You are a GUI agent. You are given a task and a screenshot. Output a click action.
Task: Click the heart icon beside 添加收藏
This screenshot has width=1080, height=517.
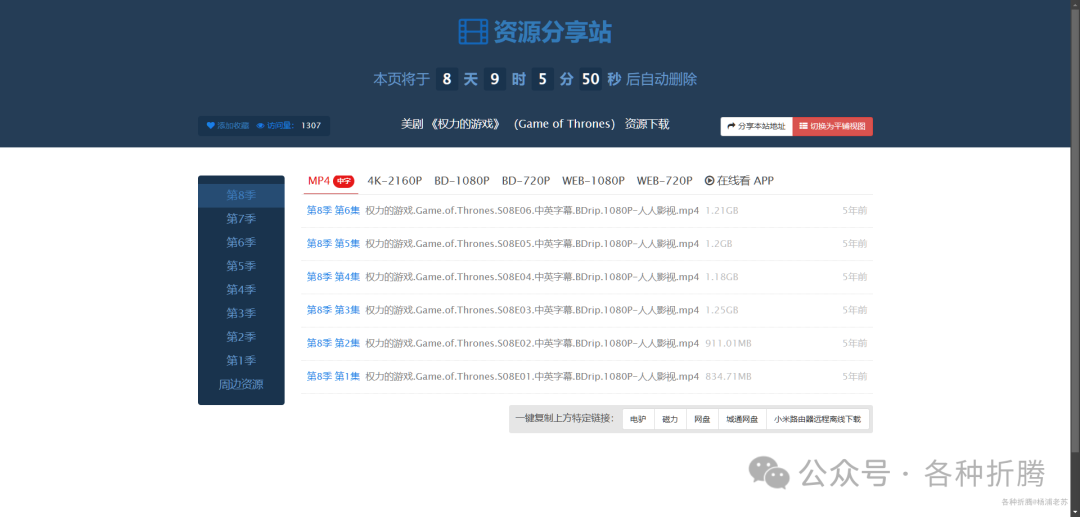(x=211, y=126)
